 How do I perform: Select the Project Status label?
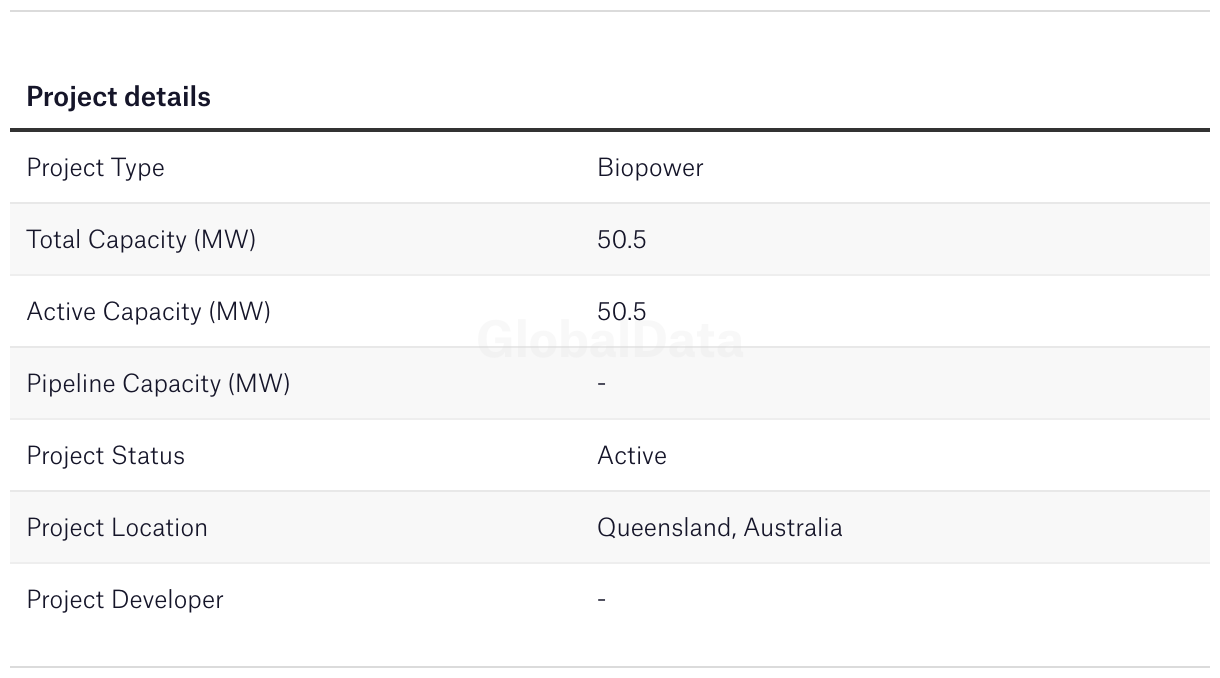[105, 456]
